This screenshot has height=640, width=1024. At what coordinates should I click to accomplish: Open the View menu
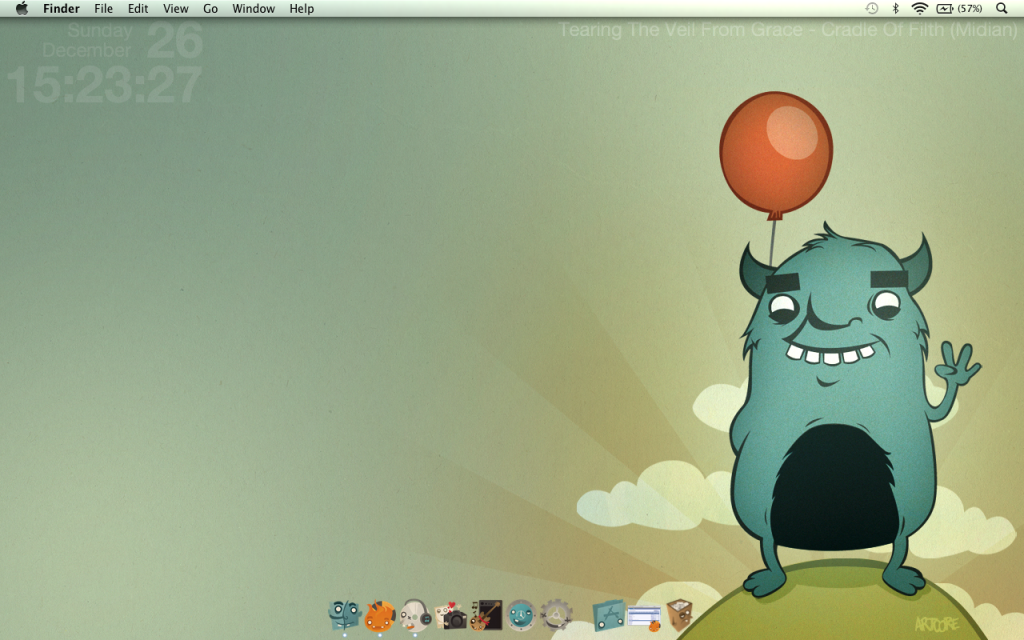pos(175,8)
